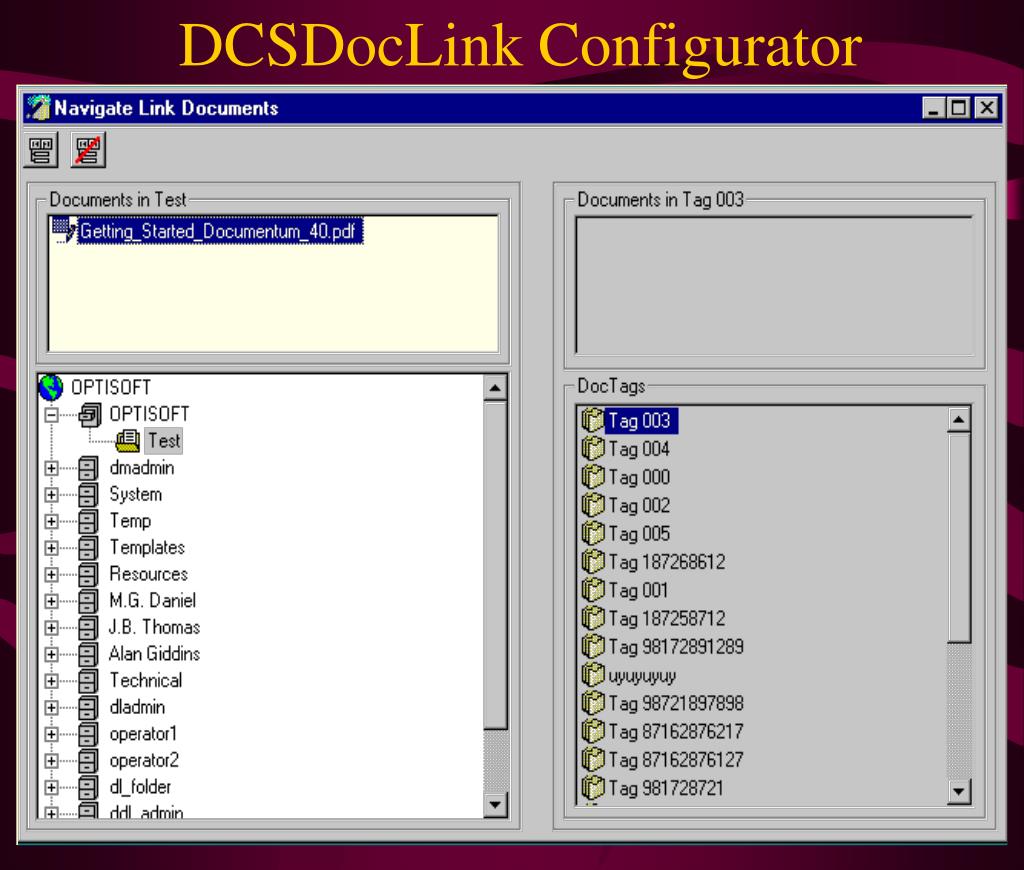1024x870 pixels.
Task: Expand the J.B. Thomas cabinet
Action: click(52, 628)
